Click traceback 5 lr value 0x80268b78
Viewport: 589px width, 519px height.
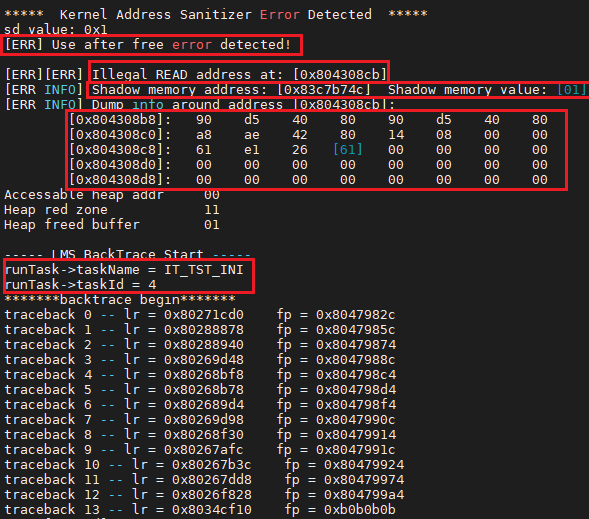204,390
